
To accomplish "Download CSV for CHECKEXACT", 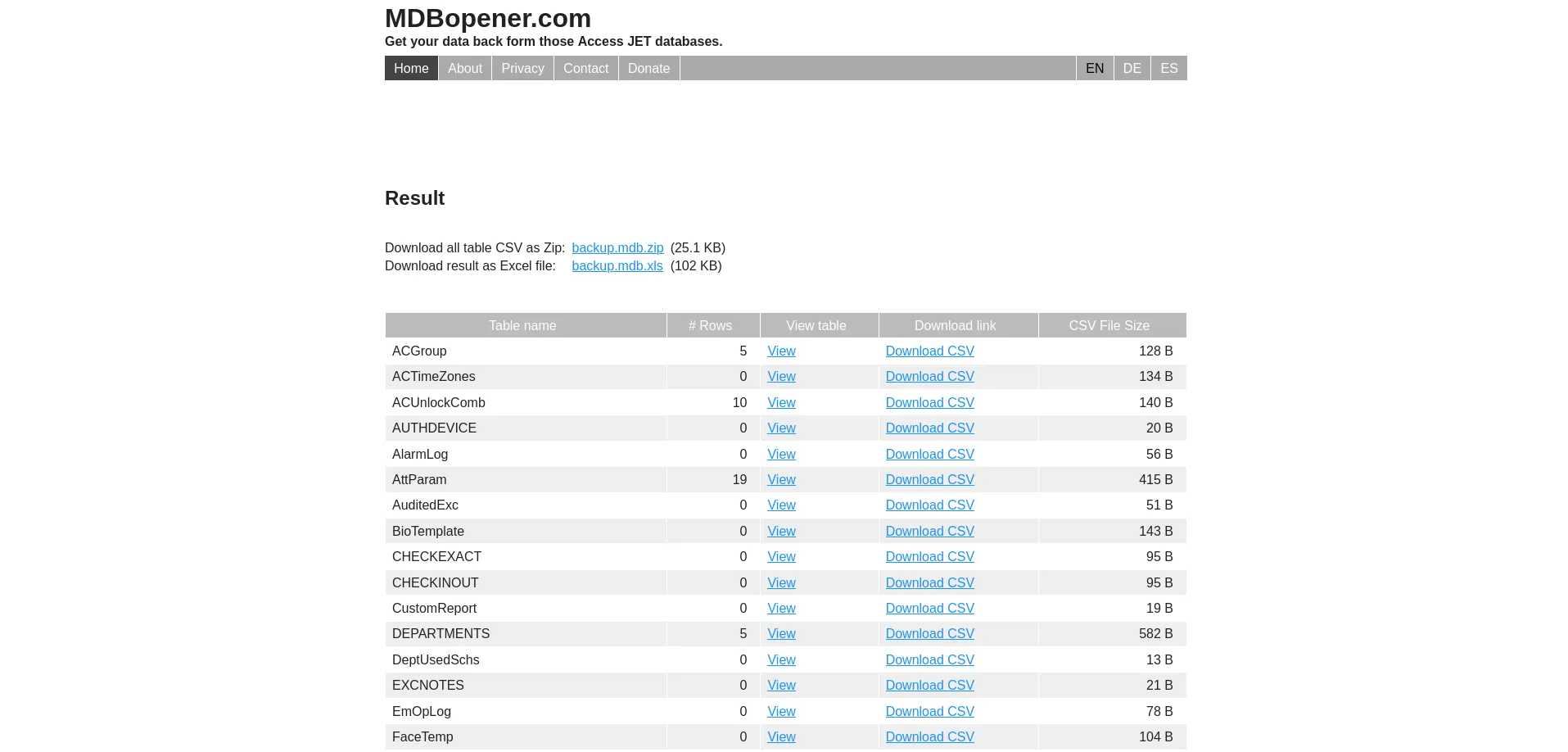I will pyautogui.click(x=930, y=556).
